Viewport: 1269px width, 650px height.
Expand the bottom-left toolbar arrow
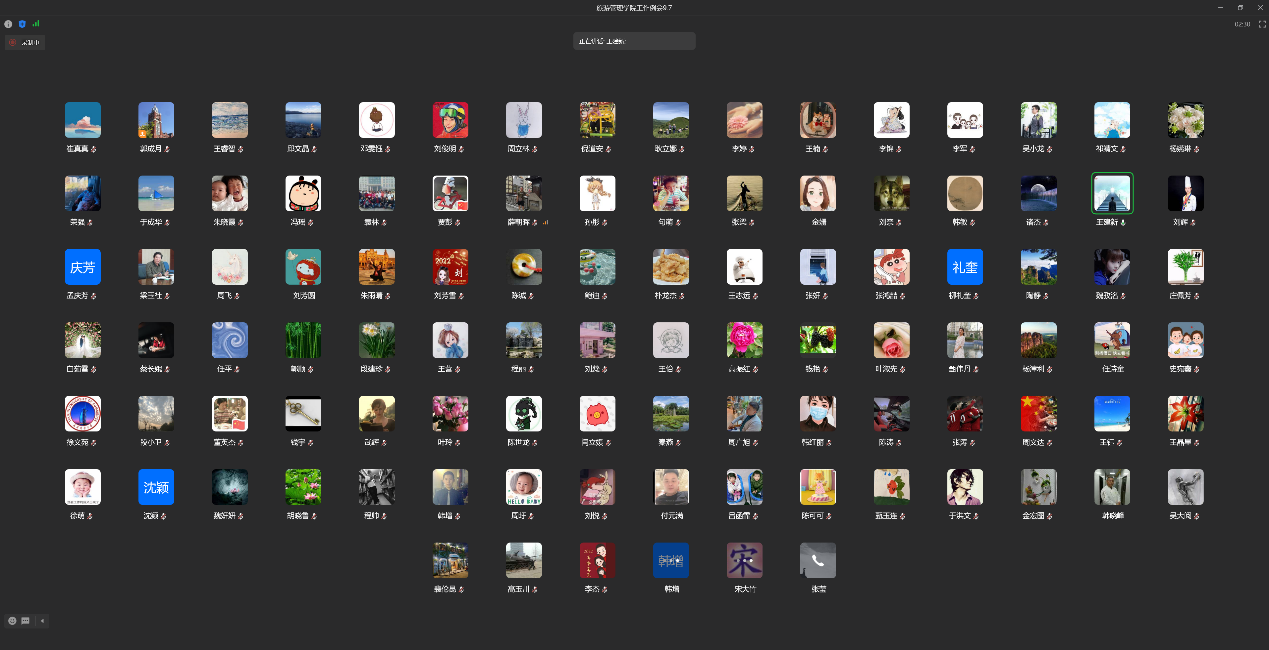pyautogui.click(x=42, y=621)
